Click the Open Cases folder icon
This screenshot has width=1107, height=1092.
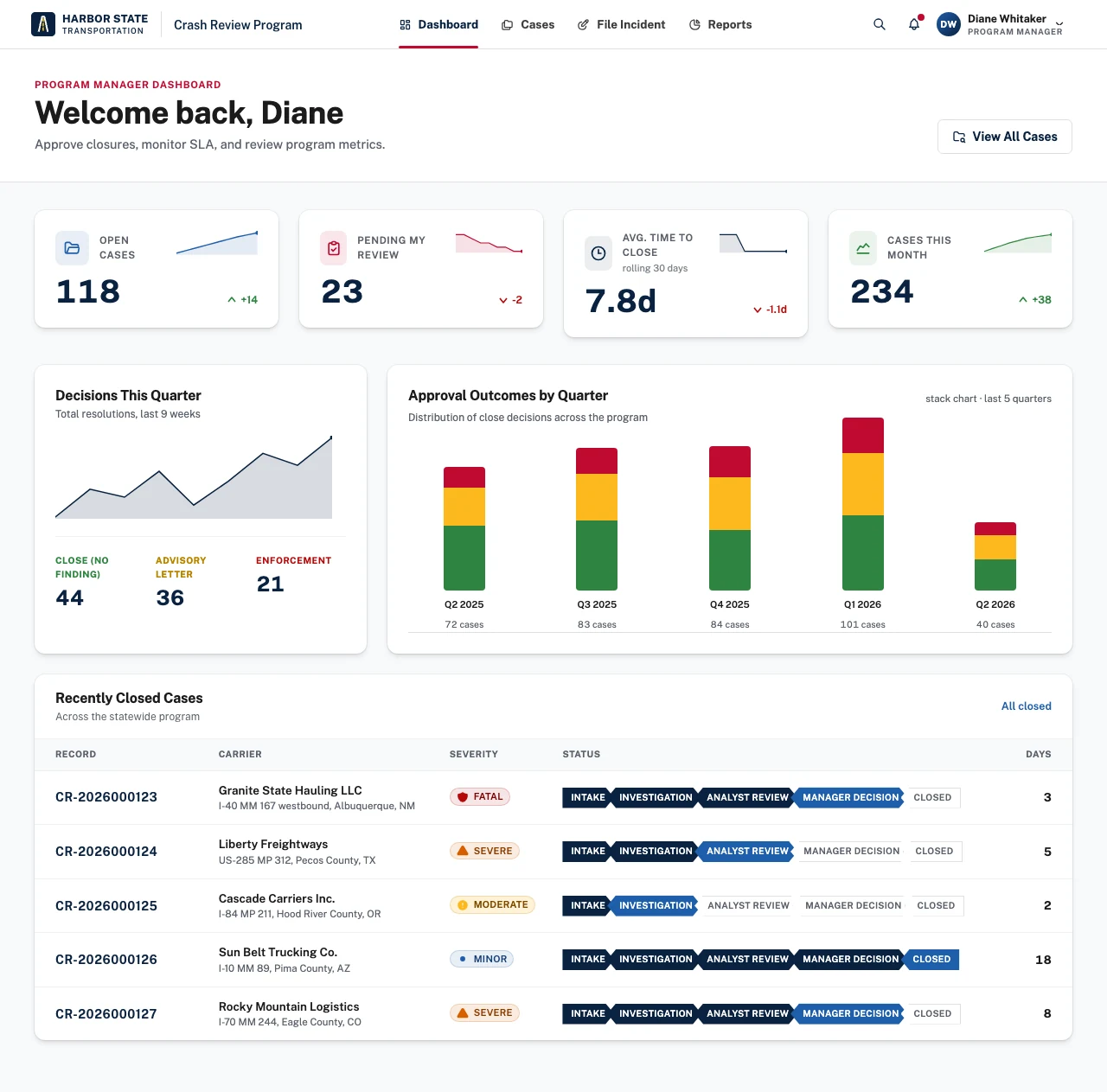click(73, 248)
